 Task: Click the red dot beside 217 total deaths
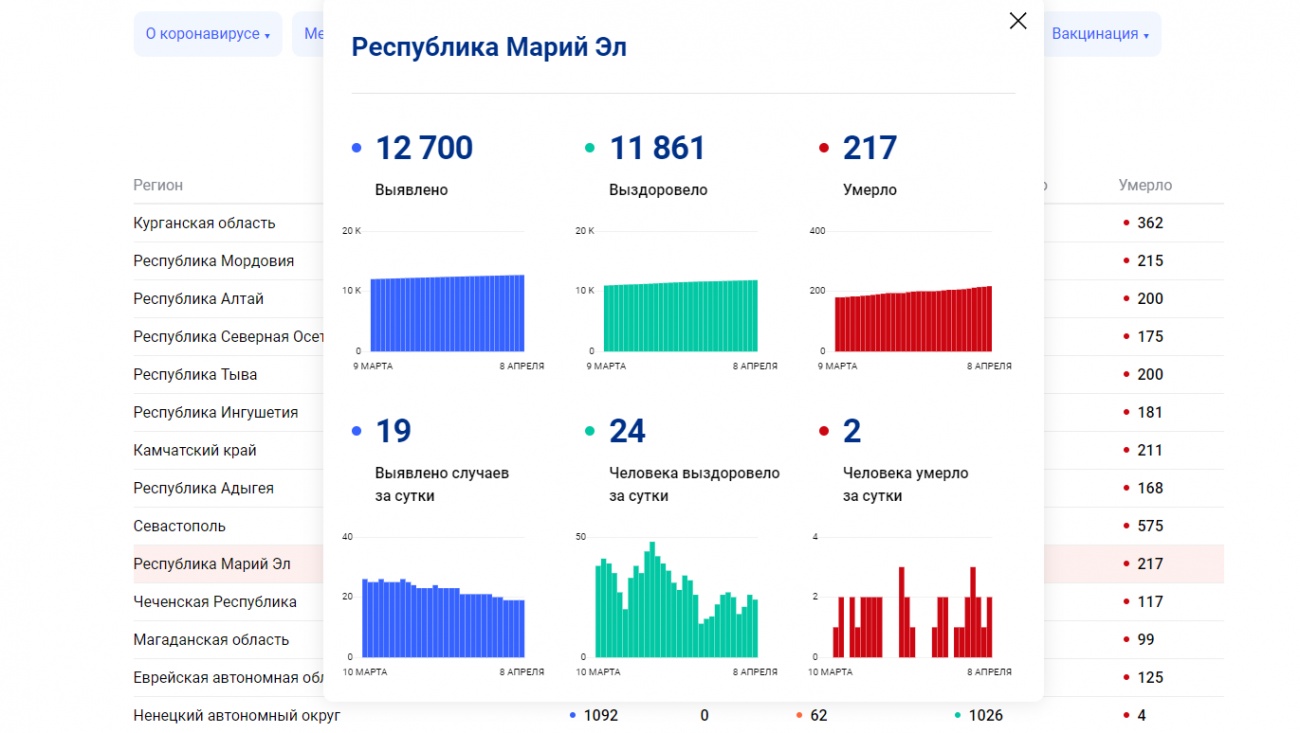point(824,149)
